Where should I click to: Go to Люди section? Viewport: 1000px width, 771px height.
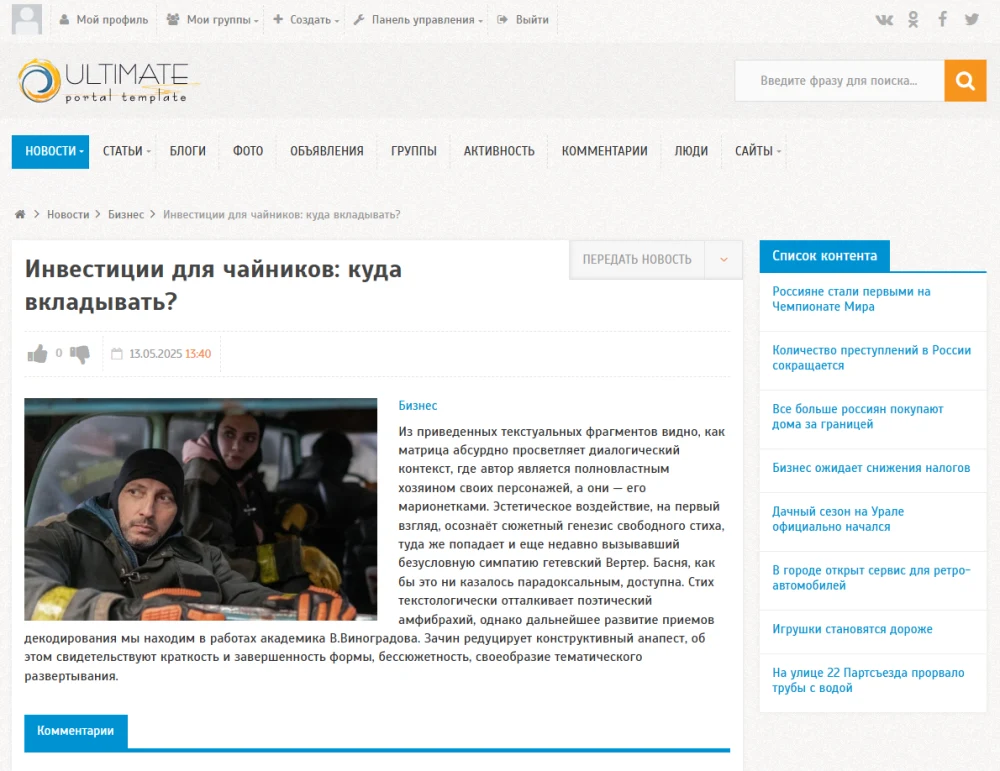691,151
